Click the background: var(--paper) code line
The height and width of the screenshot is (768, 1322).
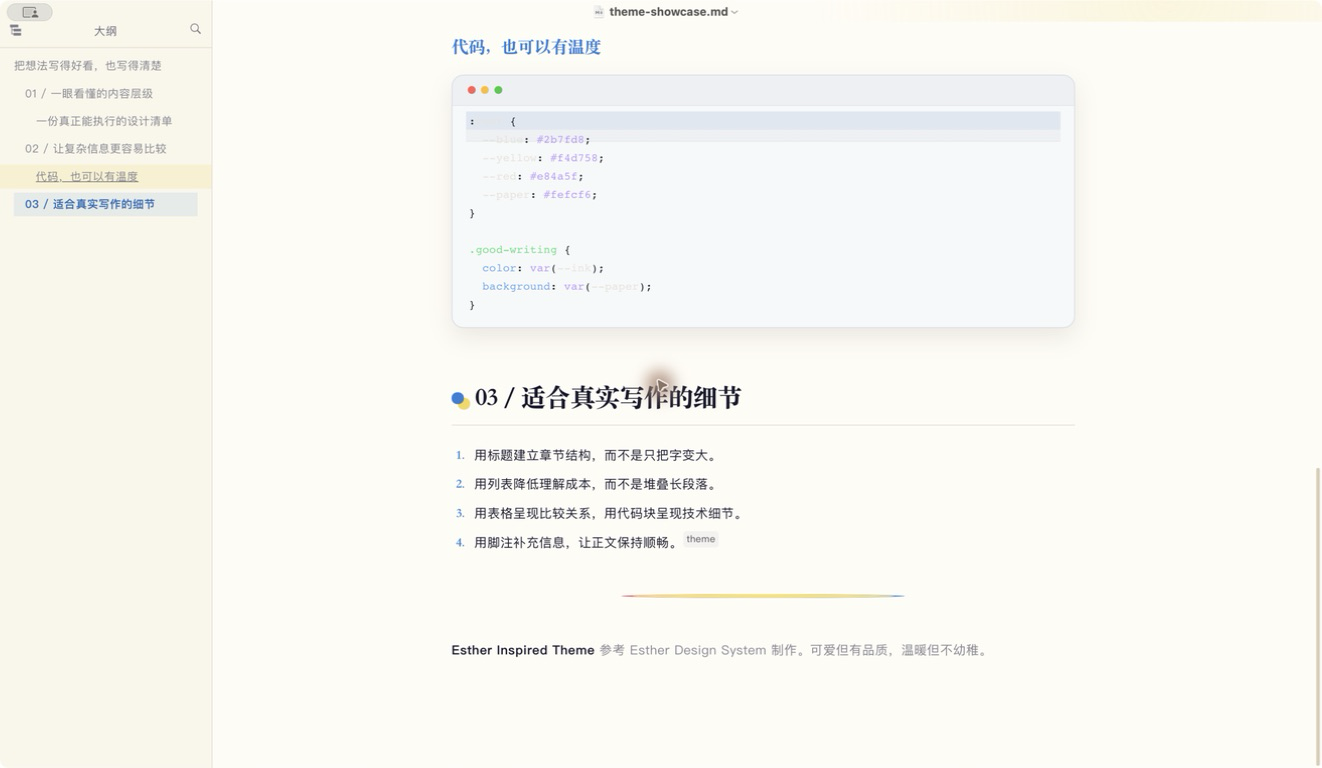(x=566, y=286)
